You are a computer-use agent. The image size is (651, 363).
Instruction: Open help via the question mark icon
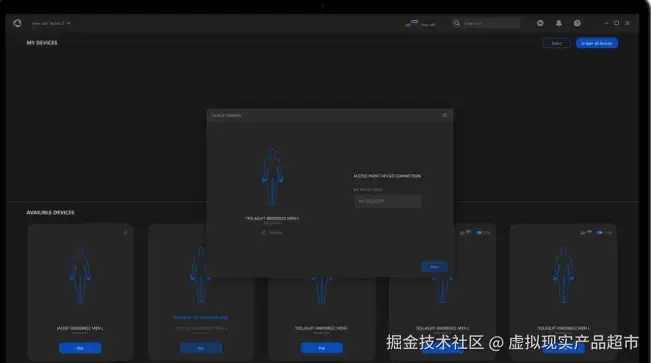pyautogui.click(x=577, y=23)
